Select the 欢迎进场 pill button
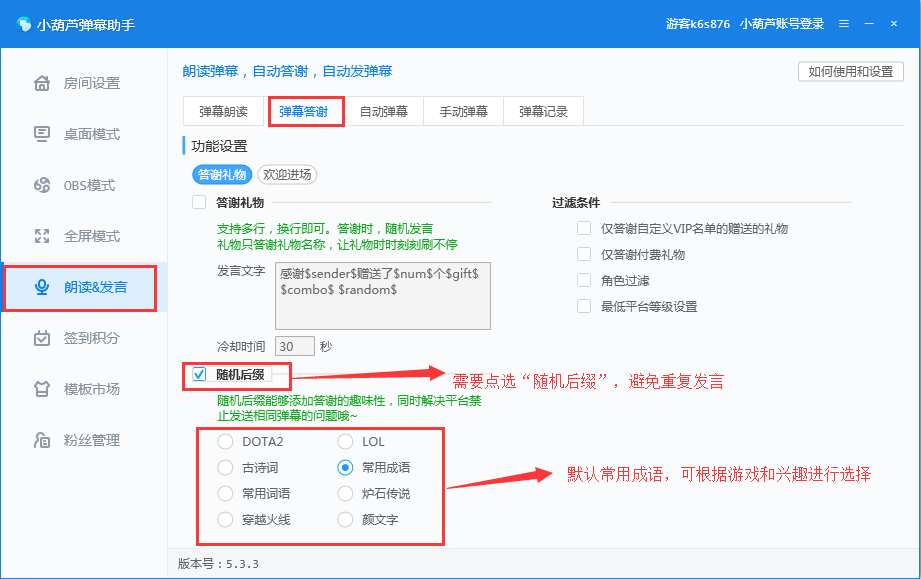The height and width of the screenshot is (579, 921). [287, 174]
